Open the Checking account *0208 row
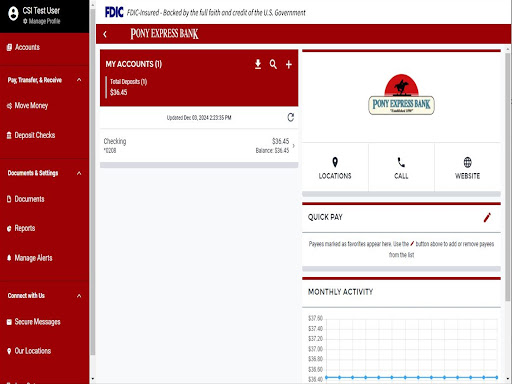 [x=199, y=146]
